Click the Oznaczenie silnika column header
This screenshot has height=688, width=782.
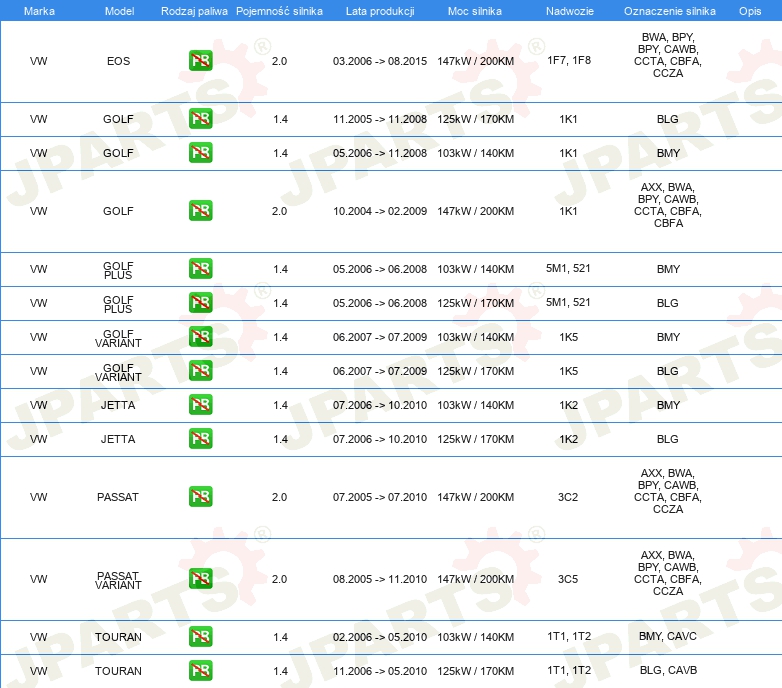(669, 11)
